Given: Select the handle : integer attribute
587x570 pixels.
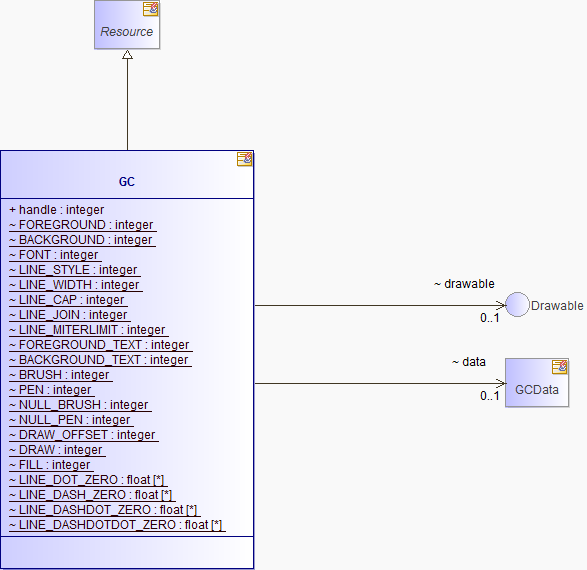Looking at the screenshot, I should (x=57, y=210).
